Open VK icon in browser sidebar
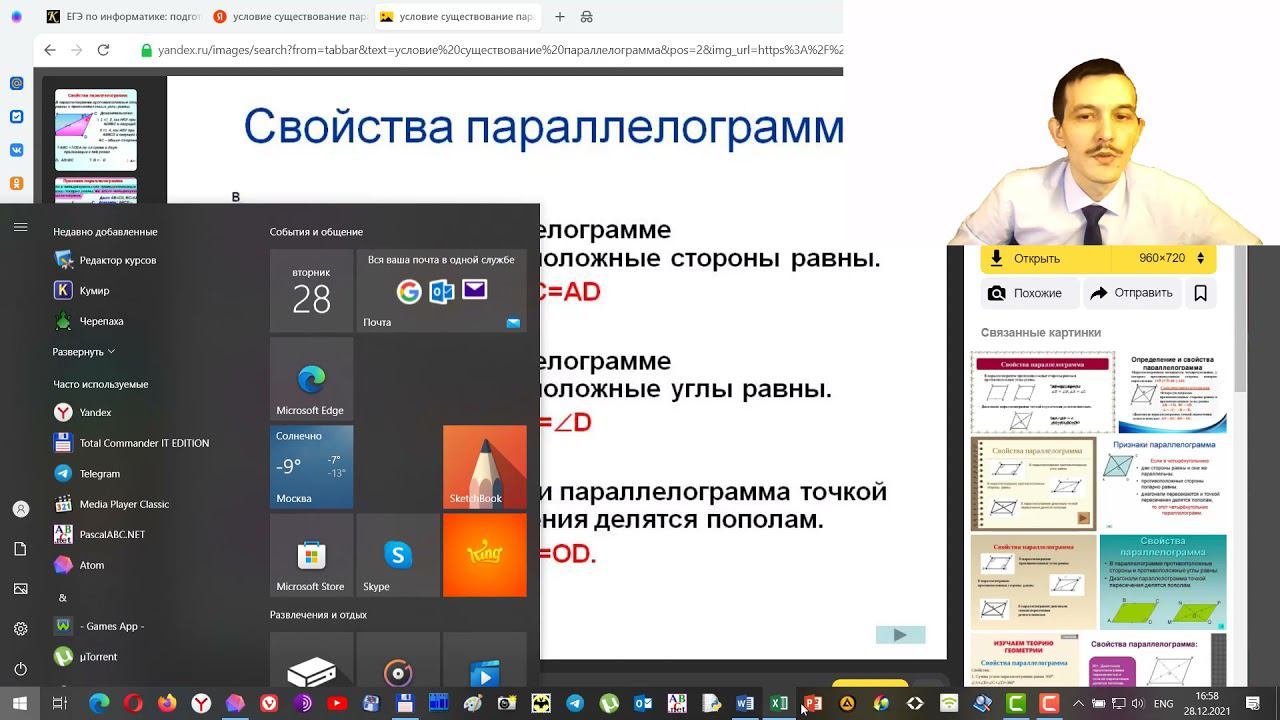 (16, 150)
